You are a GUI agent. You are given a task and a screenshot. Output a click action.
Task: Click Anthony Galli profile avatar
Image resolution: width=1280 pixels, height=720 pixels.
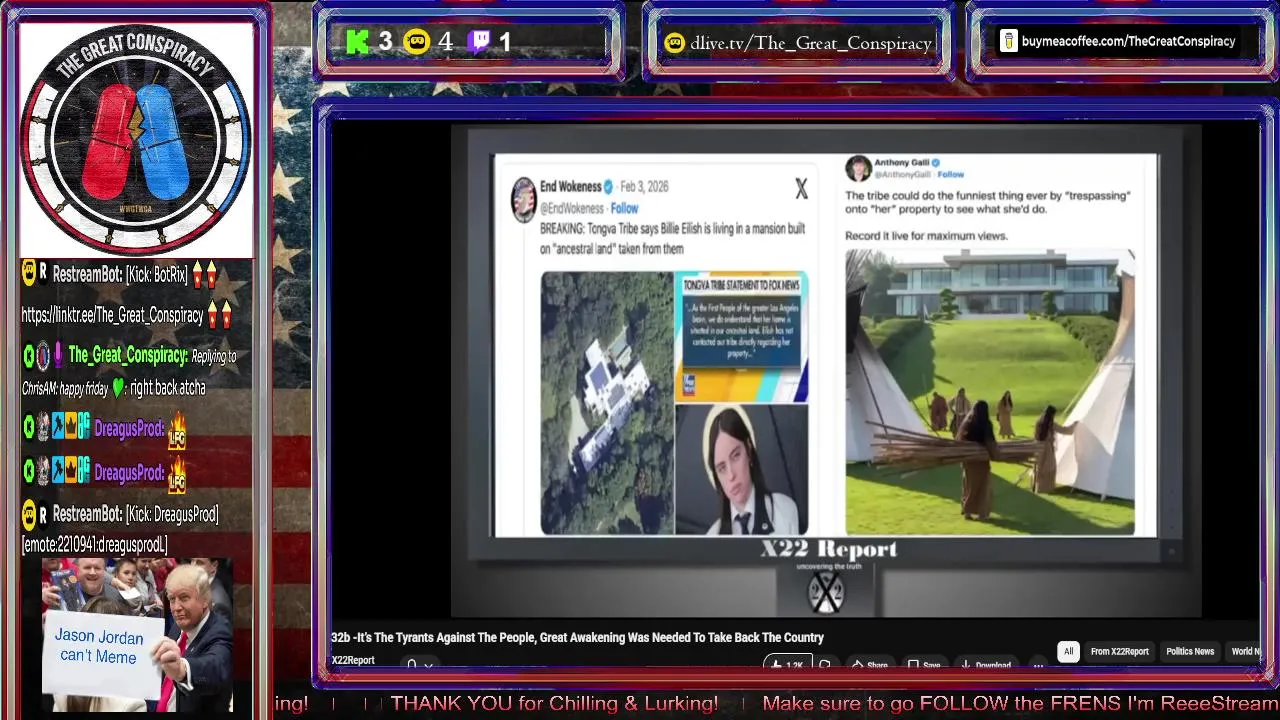(x=858, y=168)
